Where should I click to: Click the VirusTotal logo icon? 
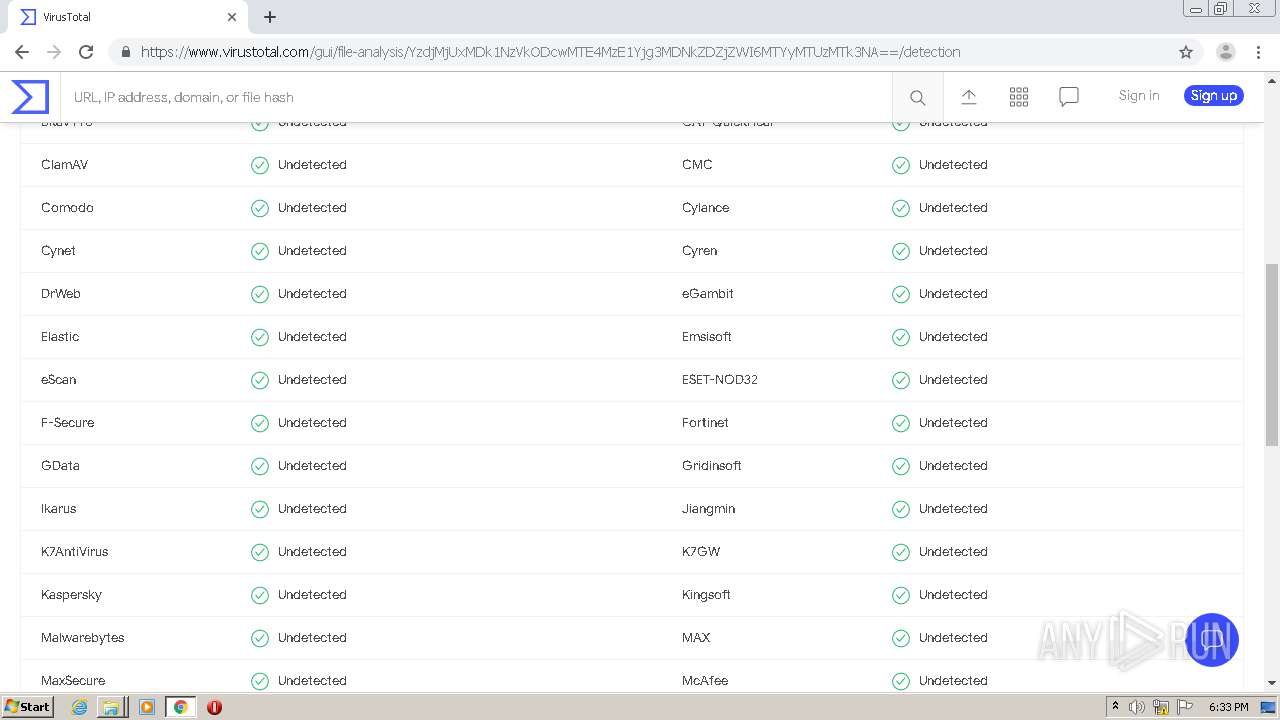click(30, 97)
